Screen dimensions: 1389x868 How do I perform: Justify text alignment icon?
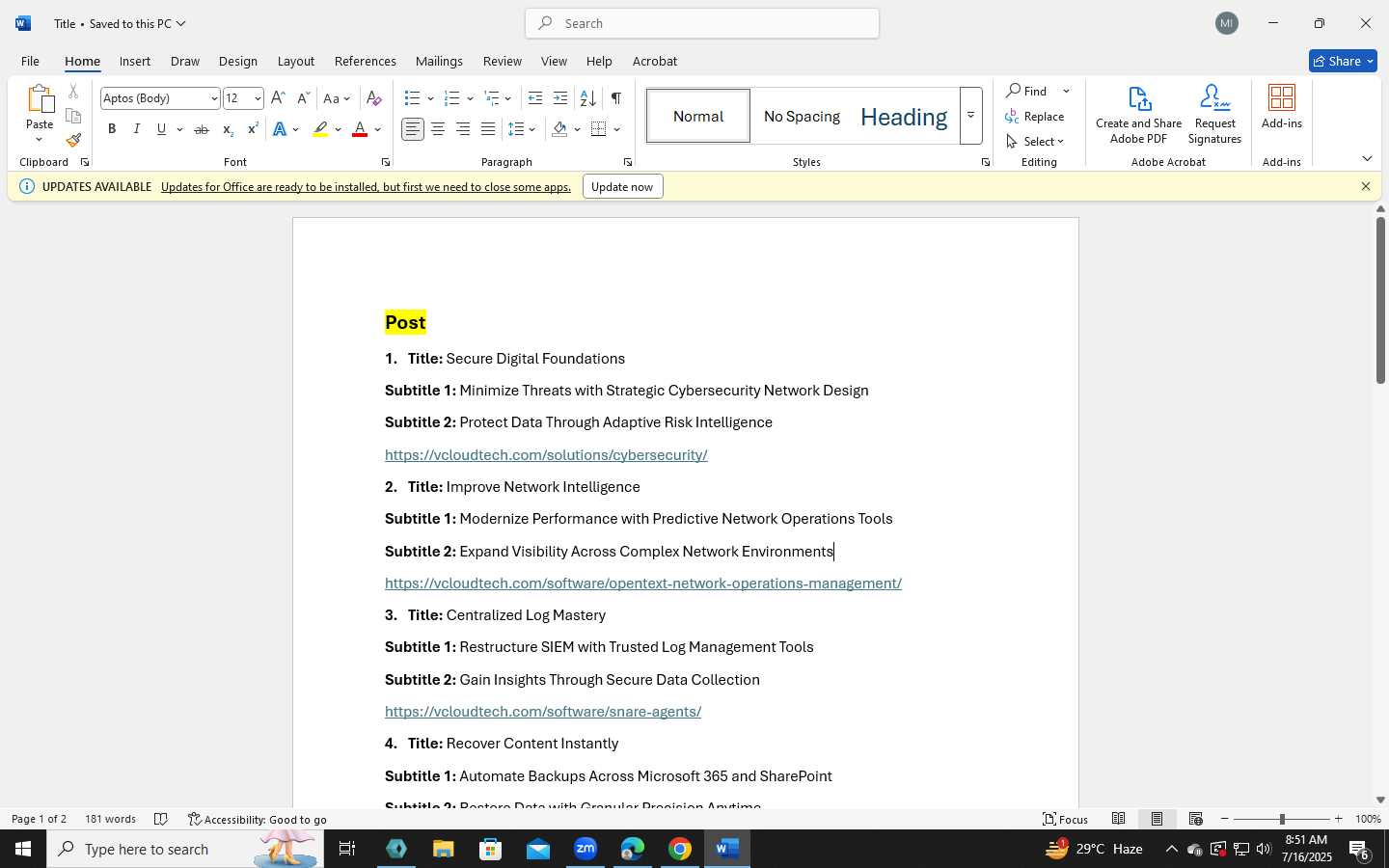pos(488,129)
